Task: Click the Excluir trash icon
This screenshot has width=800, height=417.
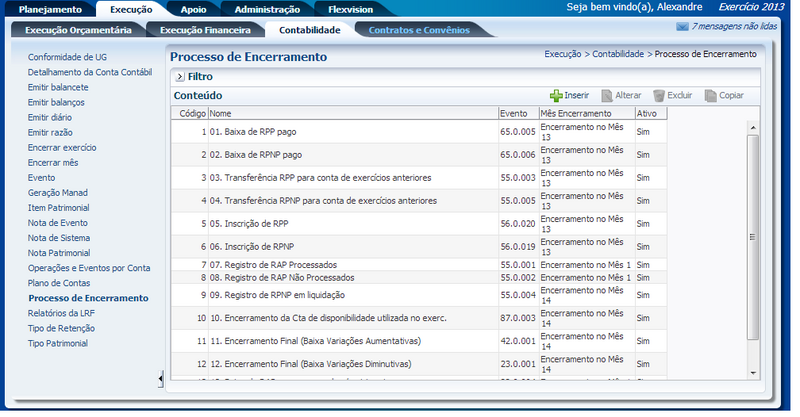Action: pyautogui.click(x=659, y=95)
